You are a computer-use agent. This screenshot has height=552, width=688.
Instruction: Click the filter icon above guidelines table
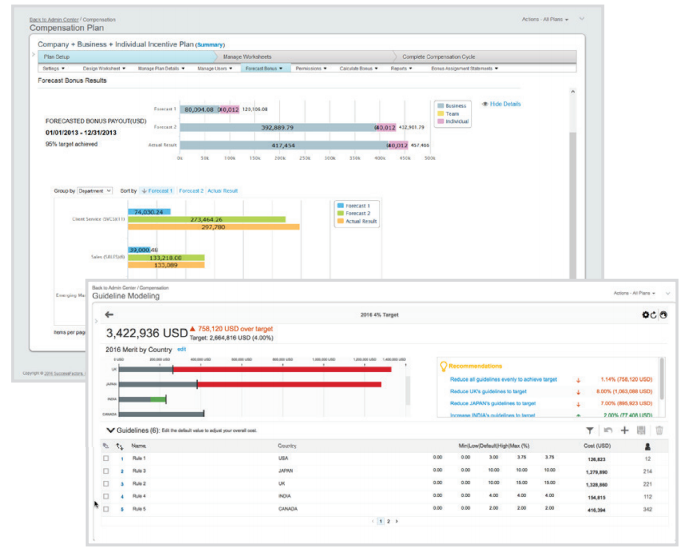click(590, 429)
